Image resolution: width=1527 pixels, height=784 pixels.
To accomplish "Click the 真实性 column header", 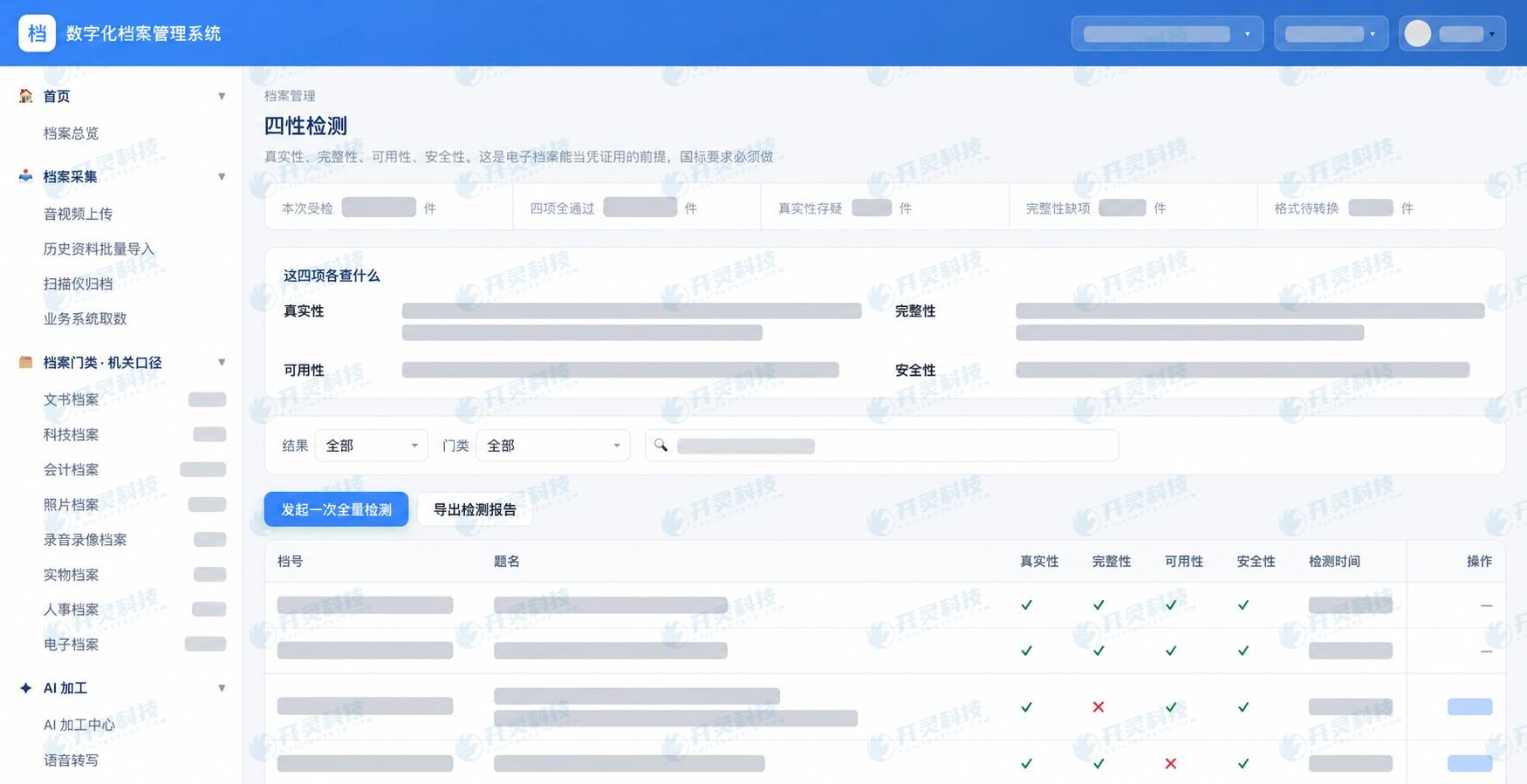I will 1039,562.
